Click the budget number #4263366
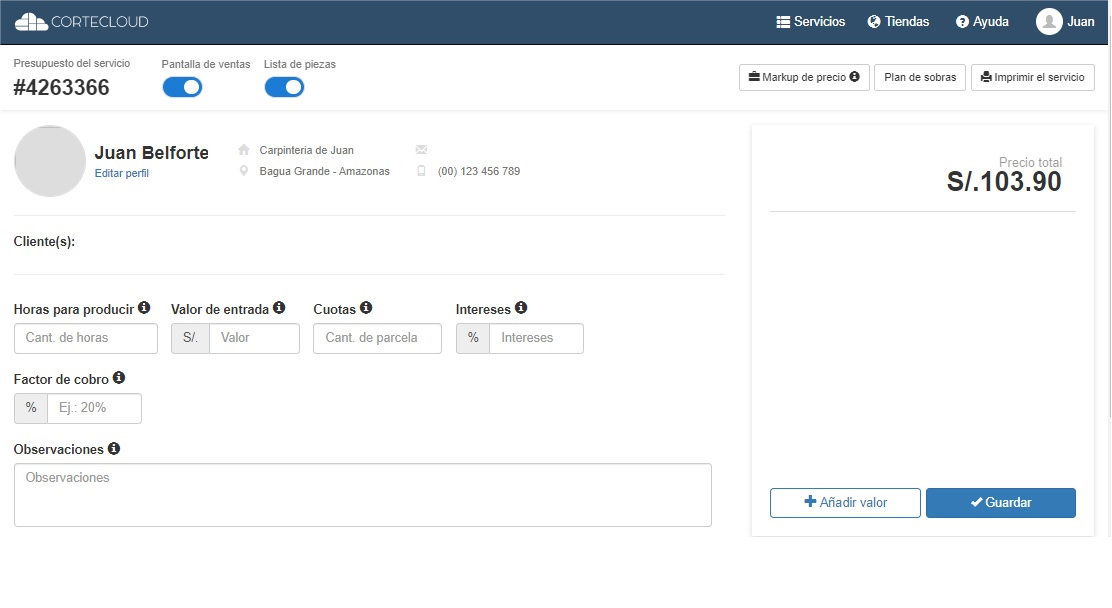The height and width of the screenshot is (608, 1112). [x=62, y=87]
